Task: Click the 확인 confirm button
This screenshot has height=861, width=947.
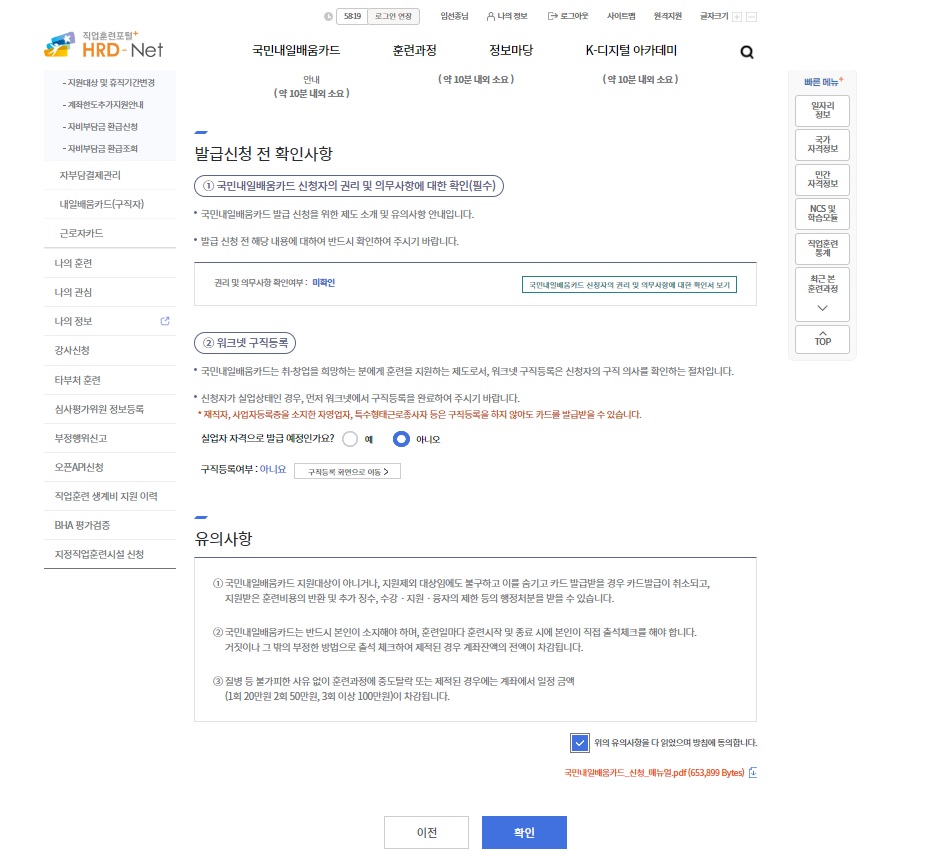Action: 523,831
